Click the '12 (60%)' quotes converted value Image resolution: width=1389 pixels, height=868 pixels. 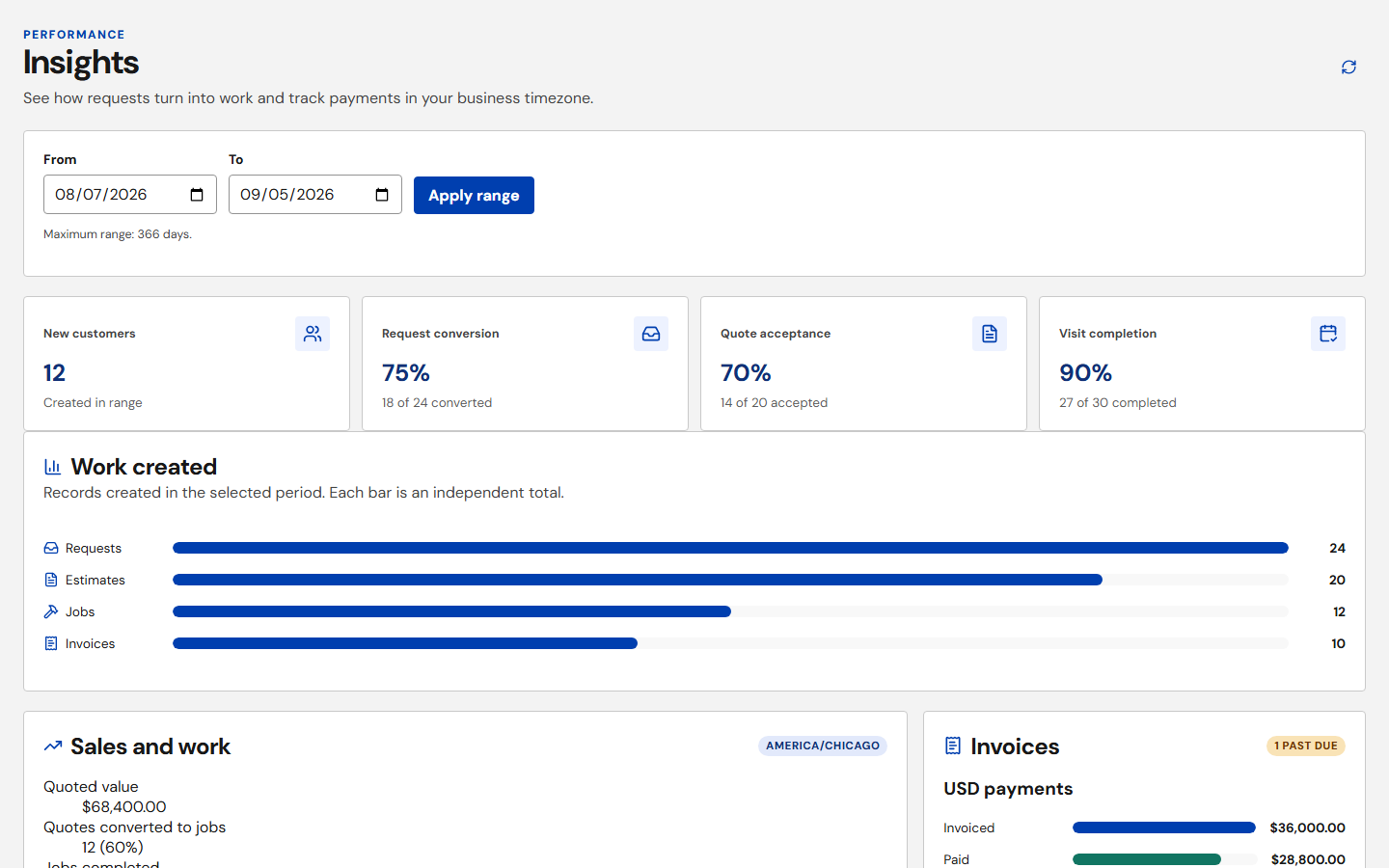113,847
